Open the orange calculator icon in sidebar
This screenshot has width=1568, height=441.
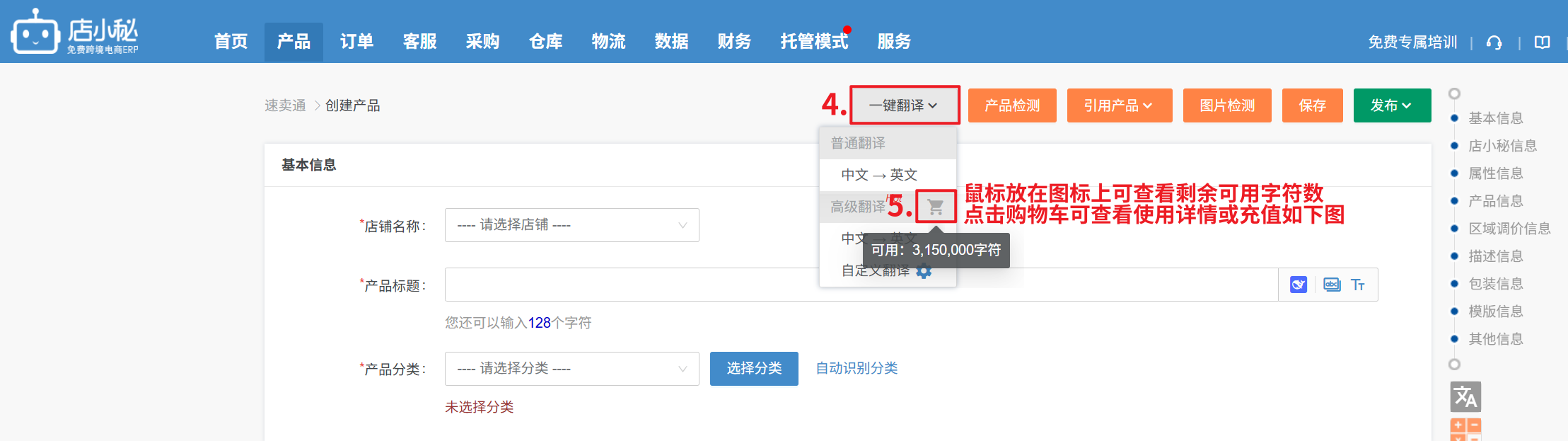tap(1465, 430)
